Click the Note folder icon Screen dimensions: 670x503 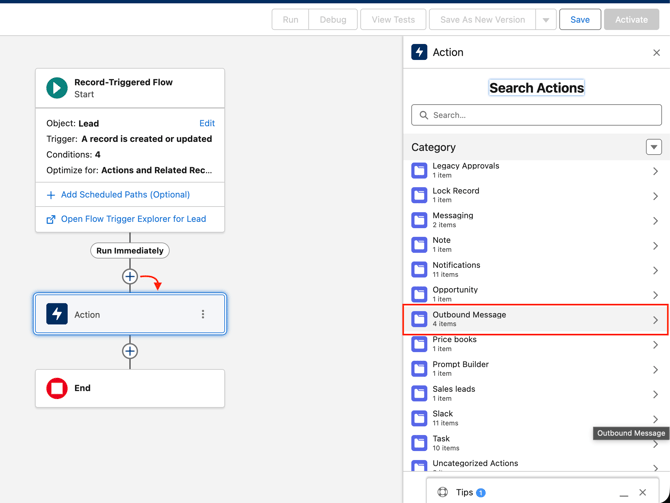[419, 245]
